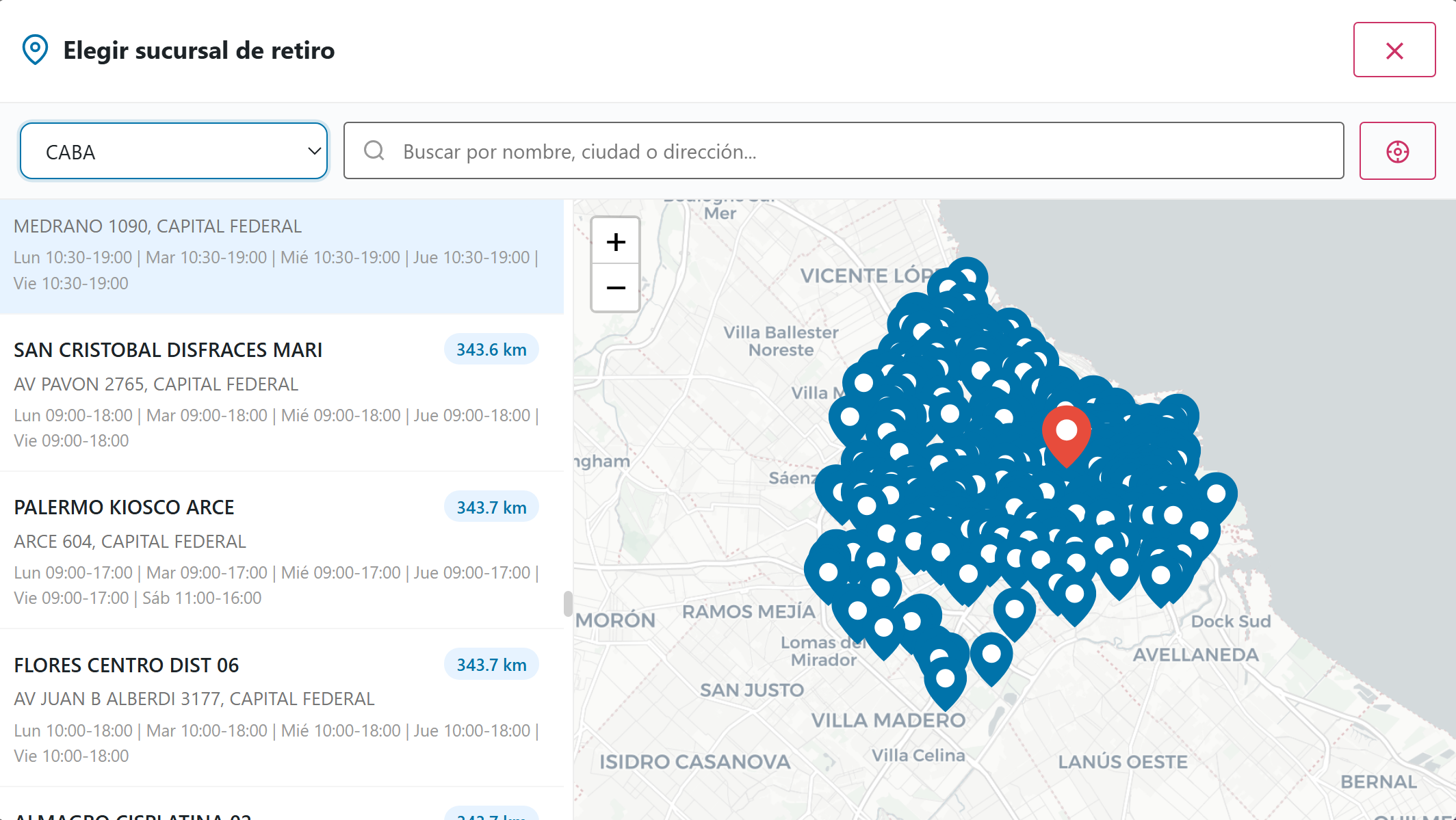The width and height of the screenshot is (1456, 820).
Task: Zoom in on the map
Action: pyautogui.click(x=616, y=241)
